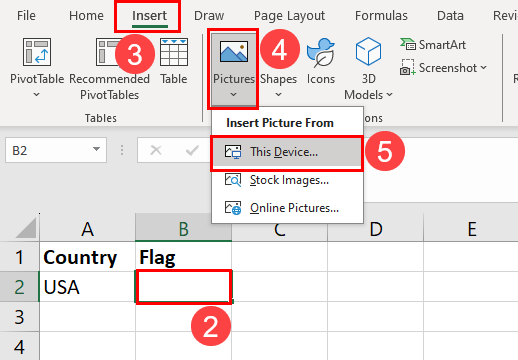Expand the Name Box dropdown arrow

pyautogui.click(x=96, y=149)
